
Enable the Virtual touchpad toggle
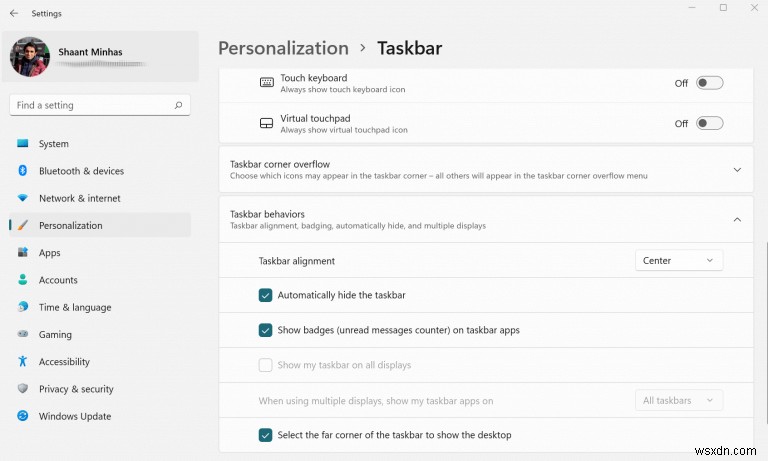coord(709,123)
